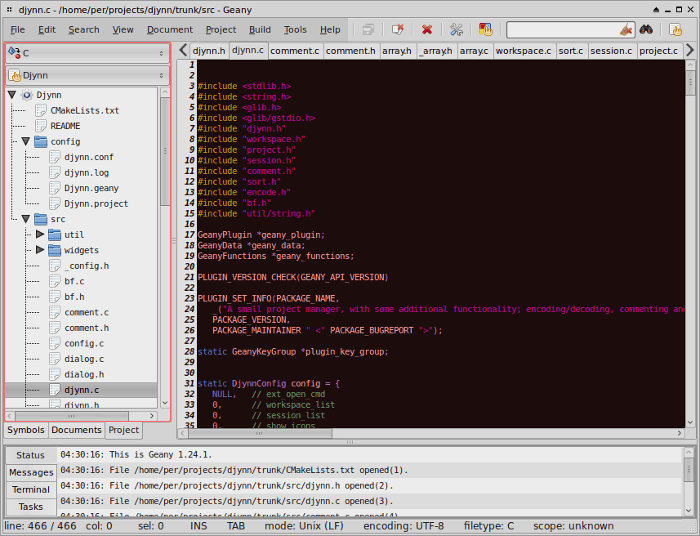
Task: Select _config.h in the project tree
Action: [87, 266]
